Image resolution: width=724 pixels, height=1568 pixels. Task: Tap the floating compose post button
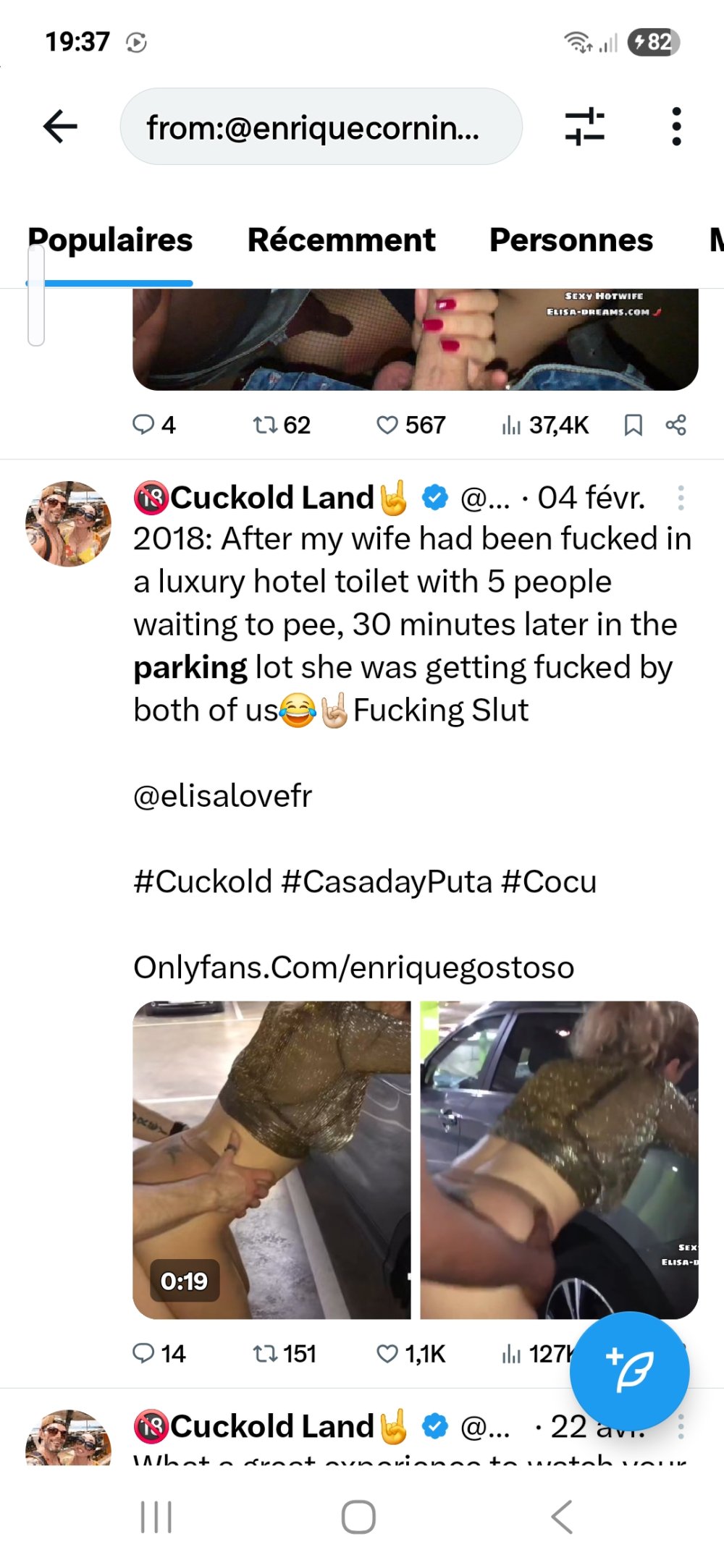click(x=629, y=1370)
